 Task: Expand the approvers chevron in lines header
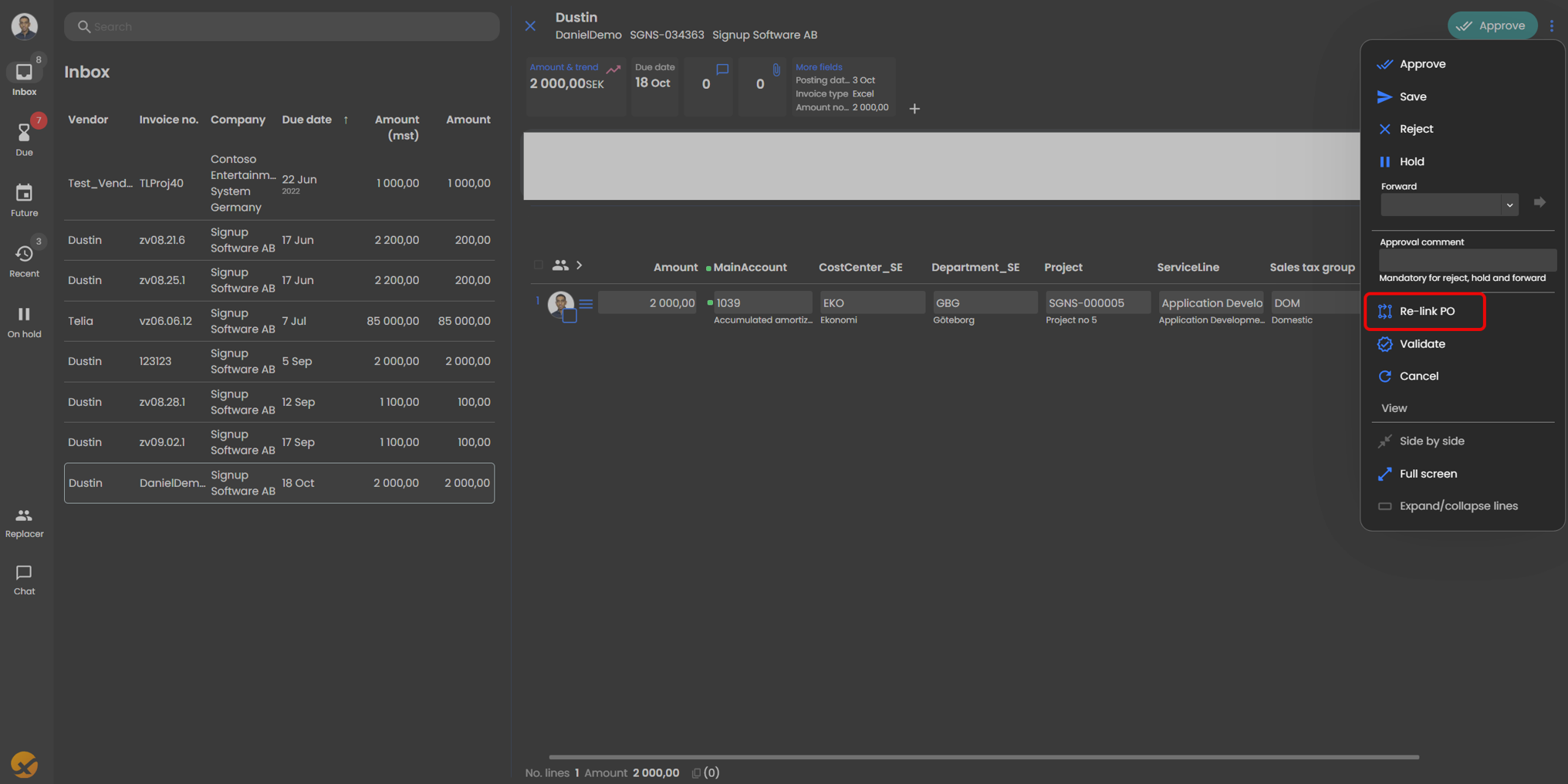coord(580,265)
